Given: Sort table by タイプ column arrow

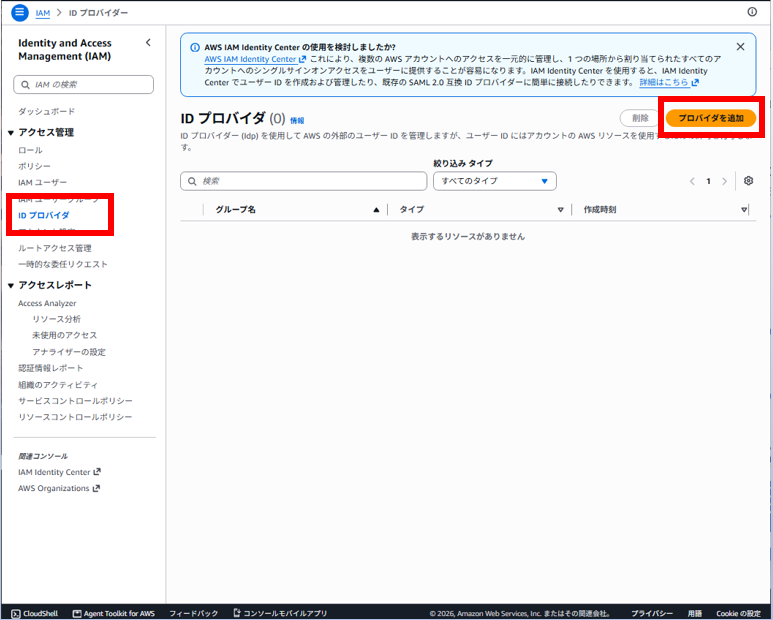Looking at the screenshot, I should coord(561,210).
